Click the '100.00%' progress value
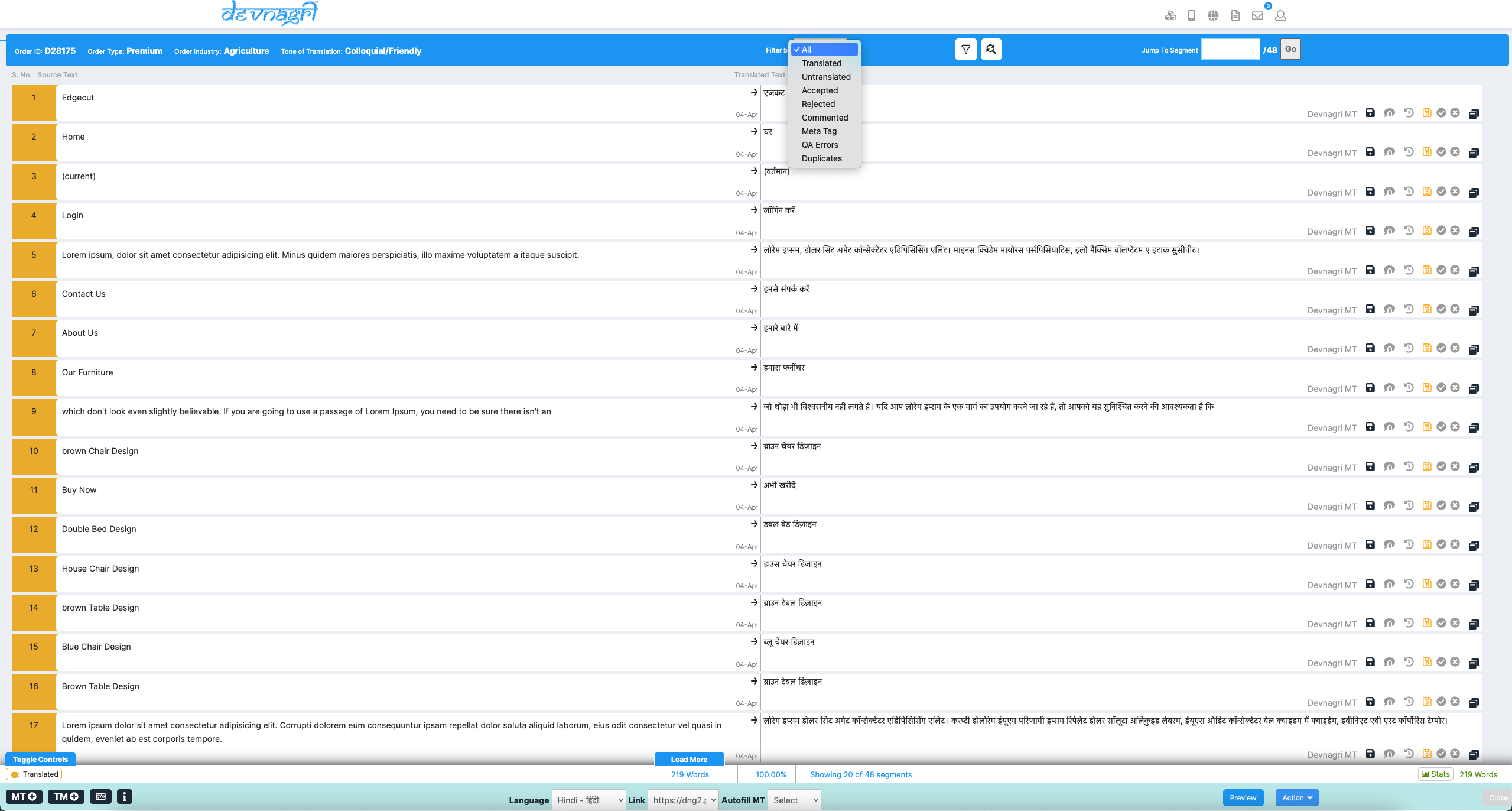 tap(771, 774)
